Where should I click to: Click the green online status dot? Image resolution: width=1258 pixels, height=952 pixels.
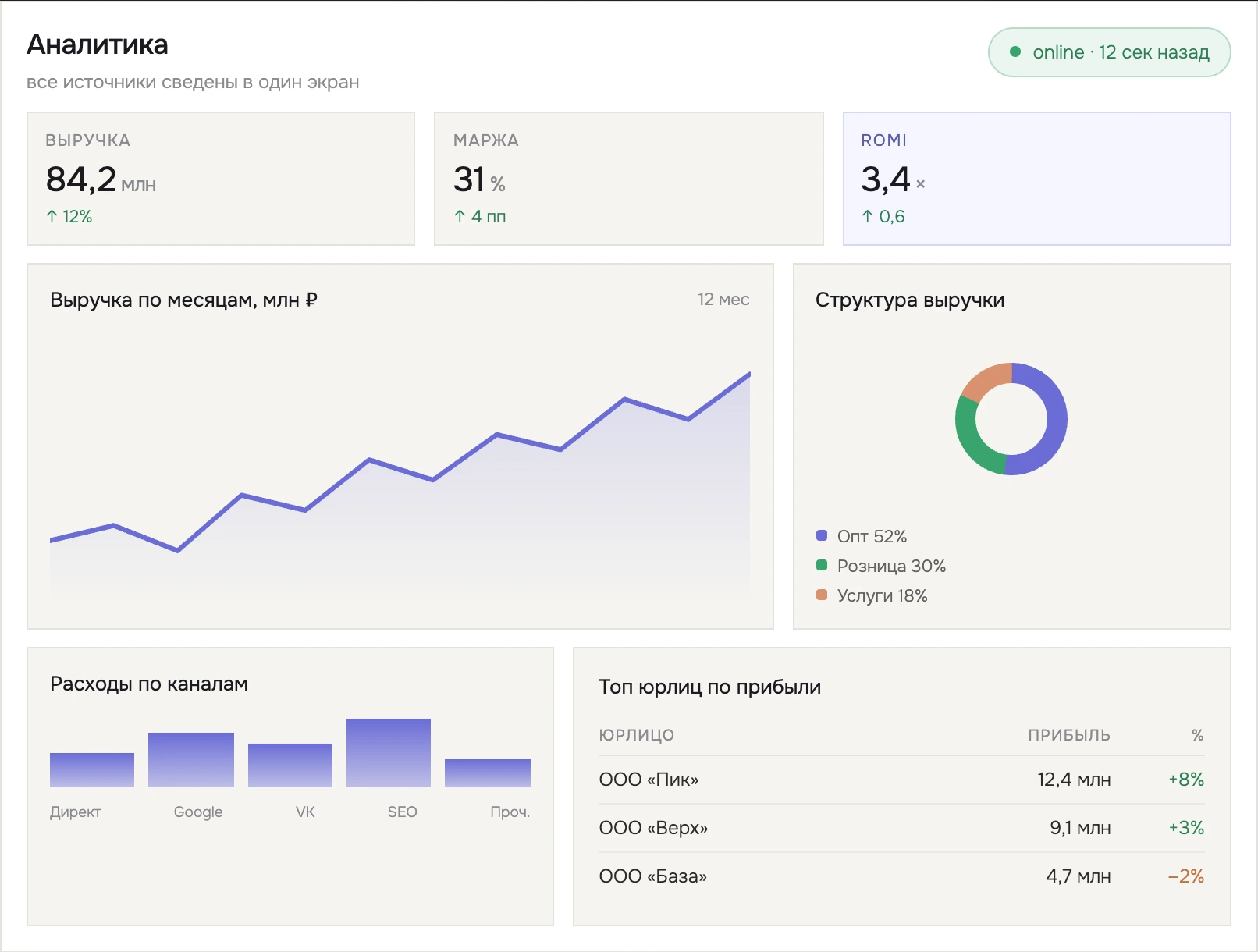click(1015, 52)
